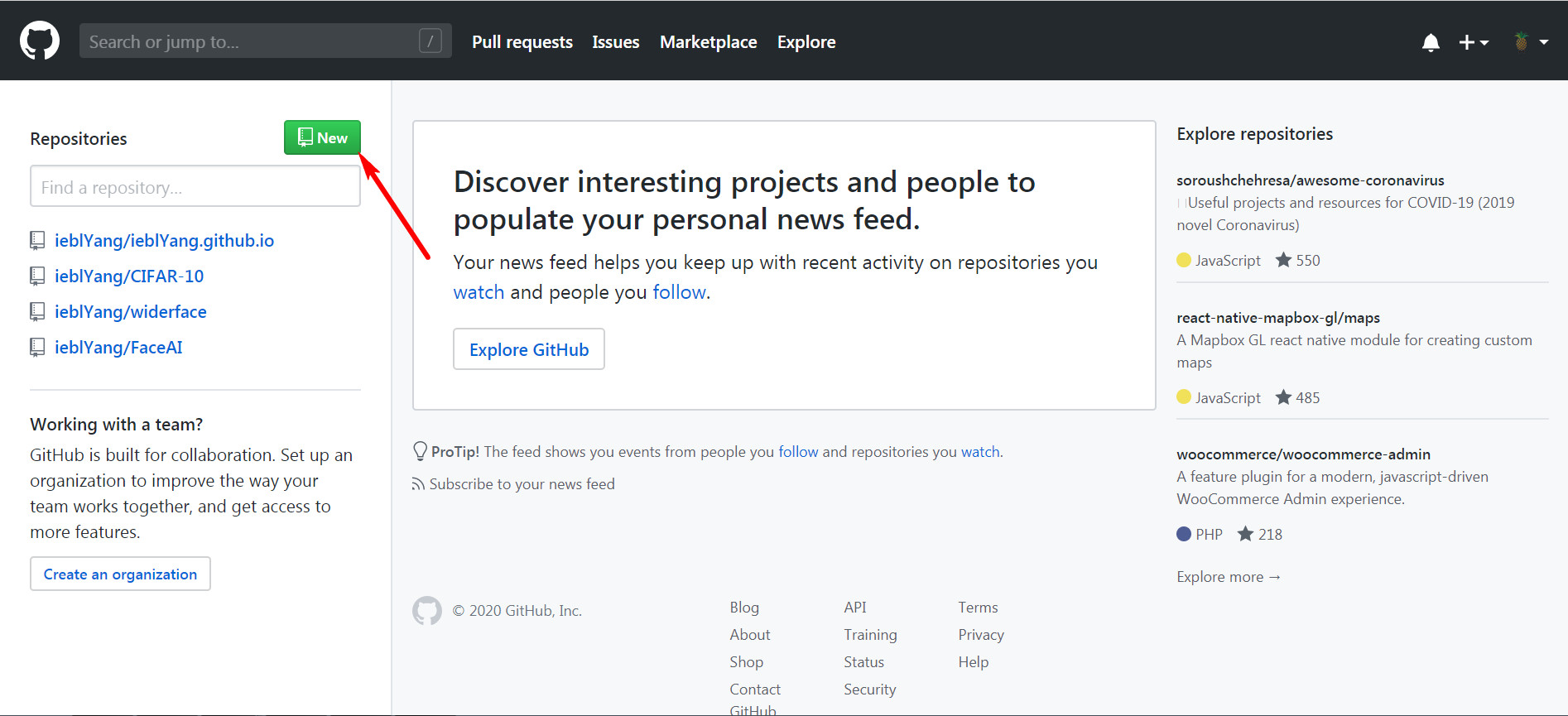Click watch link in the ProTip line
Image resolution: width=1568 pixels, height=716 pixels.
[x=980, y=452]
